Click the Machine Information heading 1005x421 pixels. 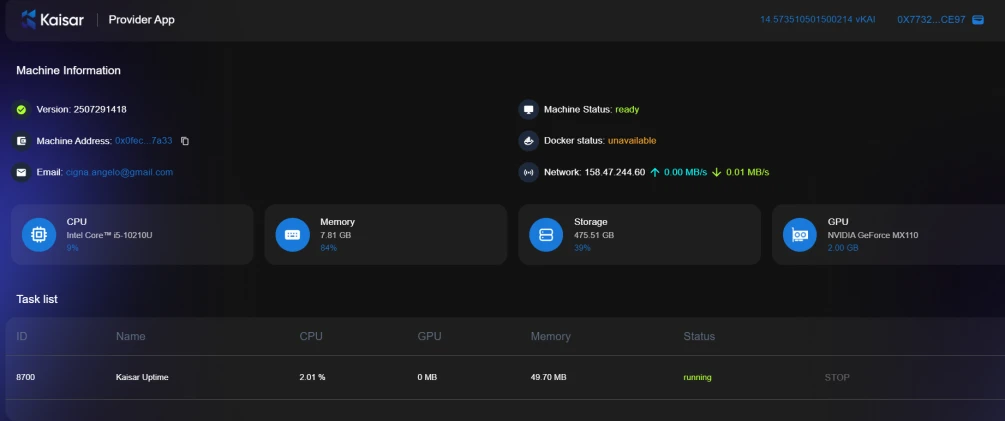point(69,70)
